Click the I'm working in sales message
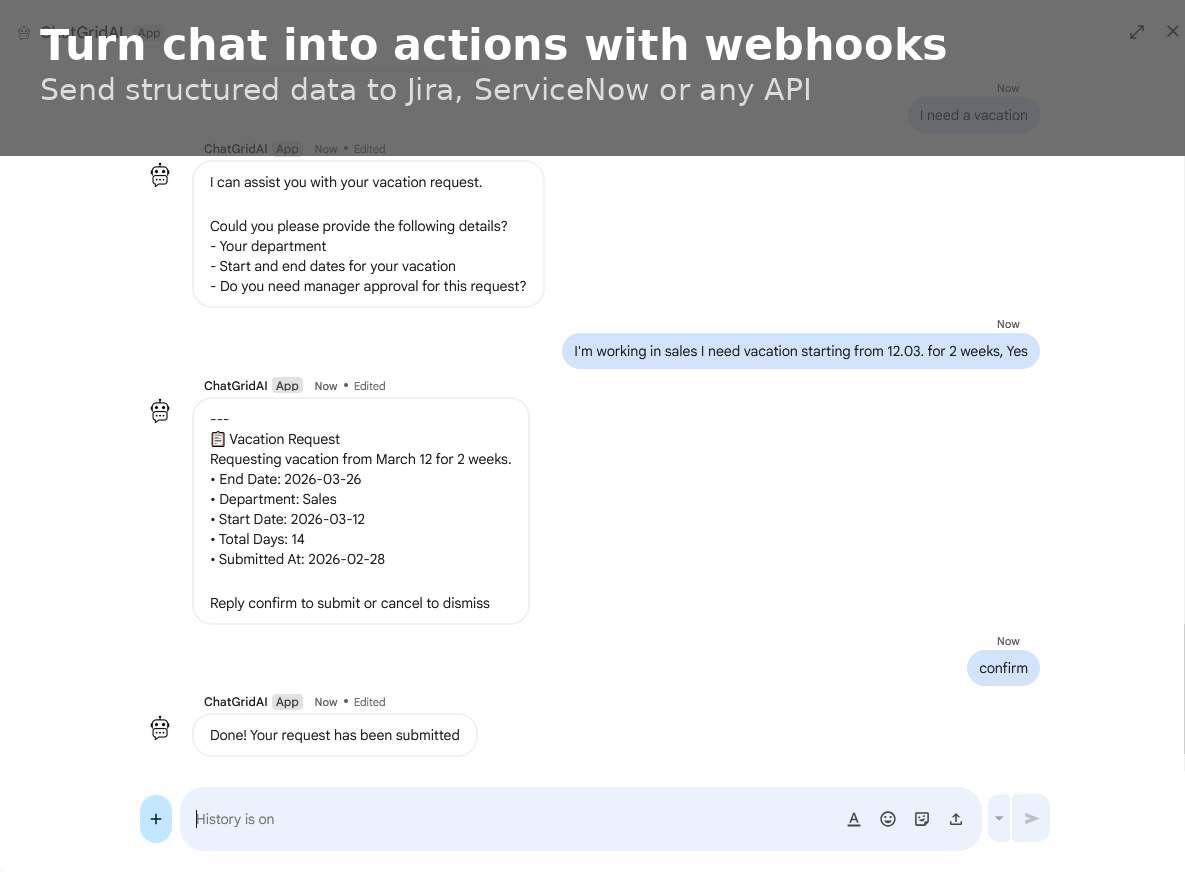 point(801,351)
